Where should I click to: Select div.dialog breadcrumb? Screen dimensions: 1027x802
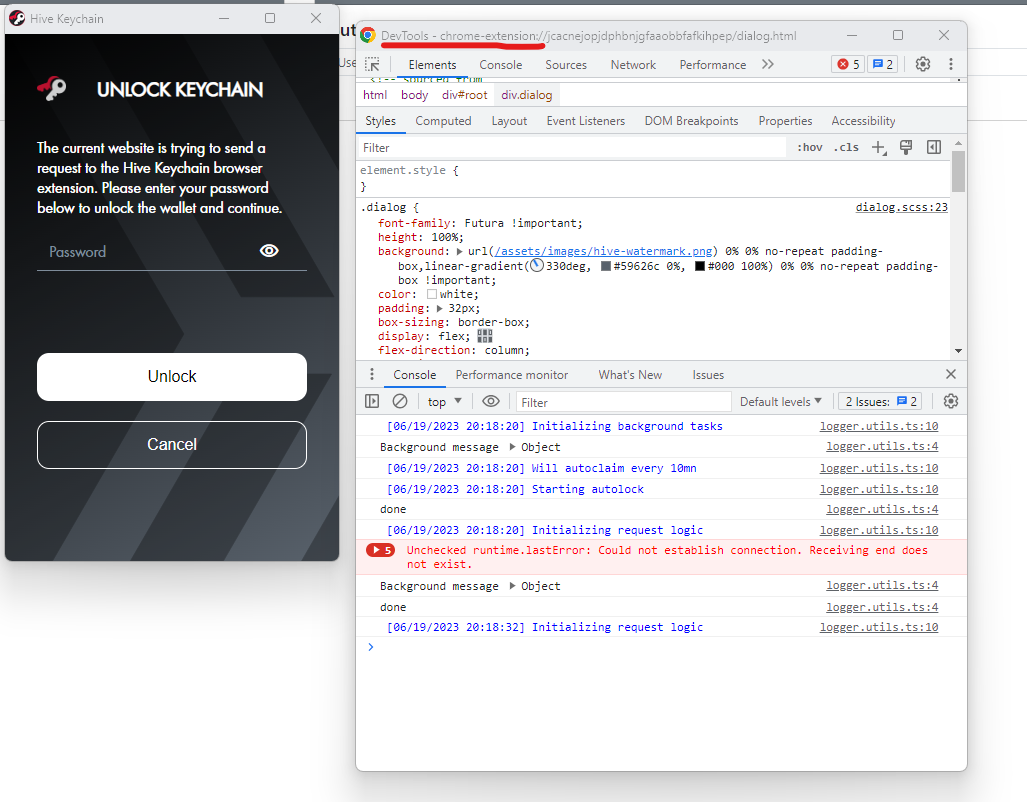coord(527,95)
